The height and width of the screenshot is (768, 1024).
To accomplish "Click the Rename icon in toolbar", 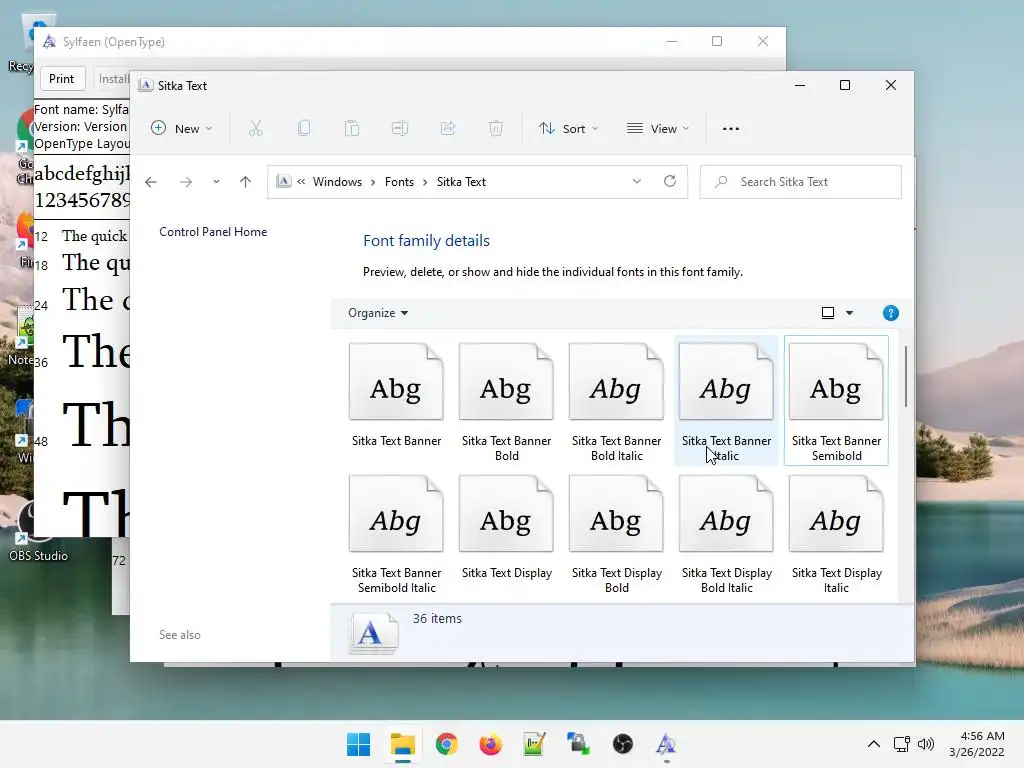I will (400, 129).
